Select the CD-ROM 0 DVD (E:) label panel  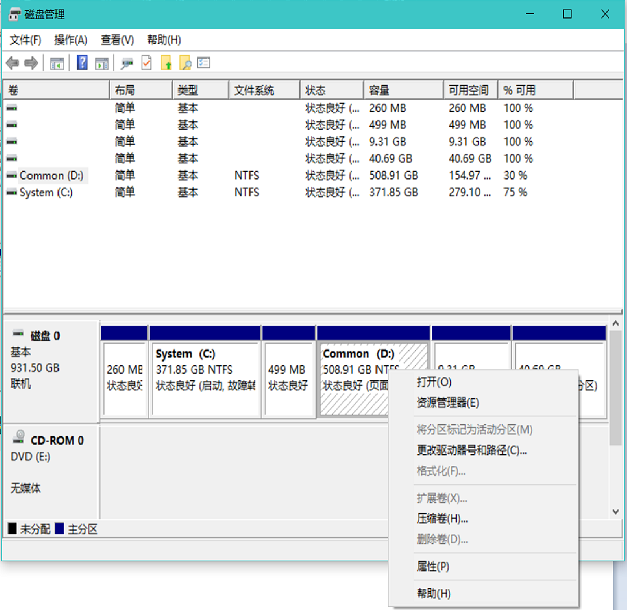[x=51, y=472]
